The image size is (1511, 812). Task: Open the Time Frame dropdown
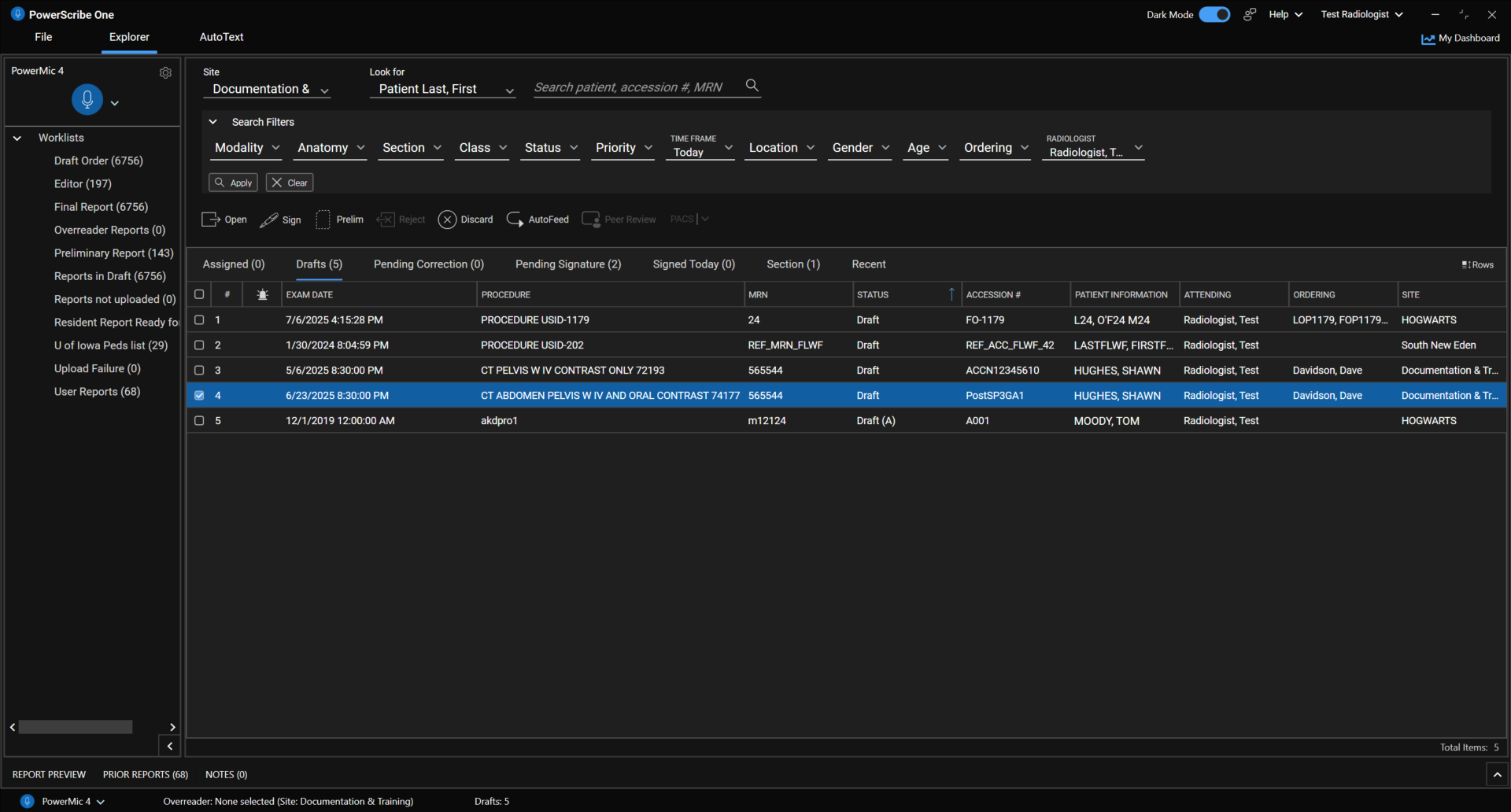pos(700,147)
